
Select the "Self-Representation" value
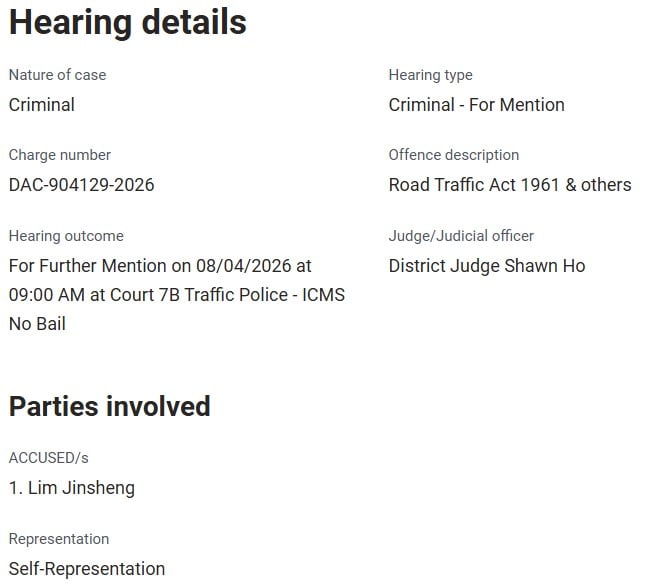87,569
